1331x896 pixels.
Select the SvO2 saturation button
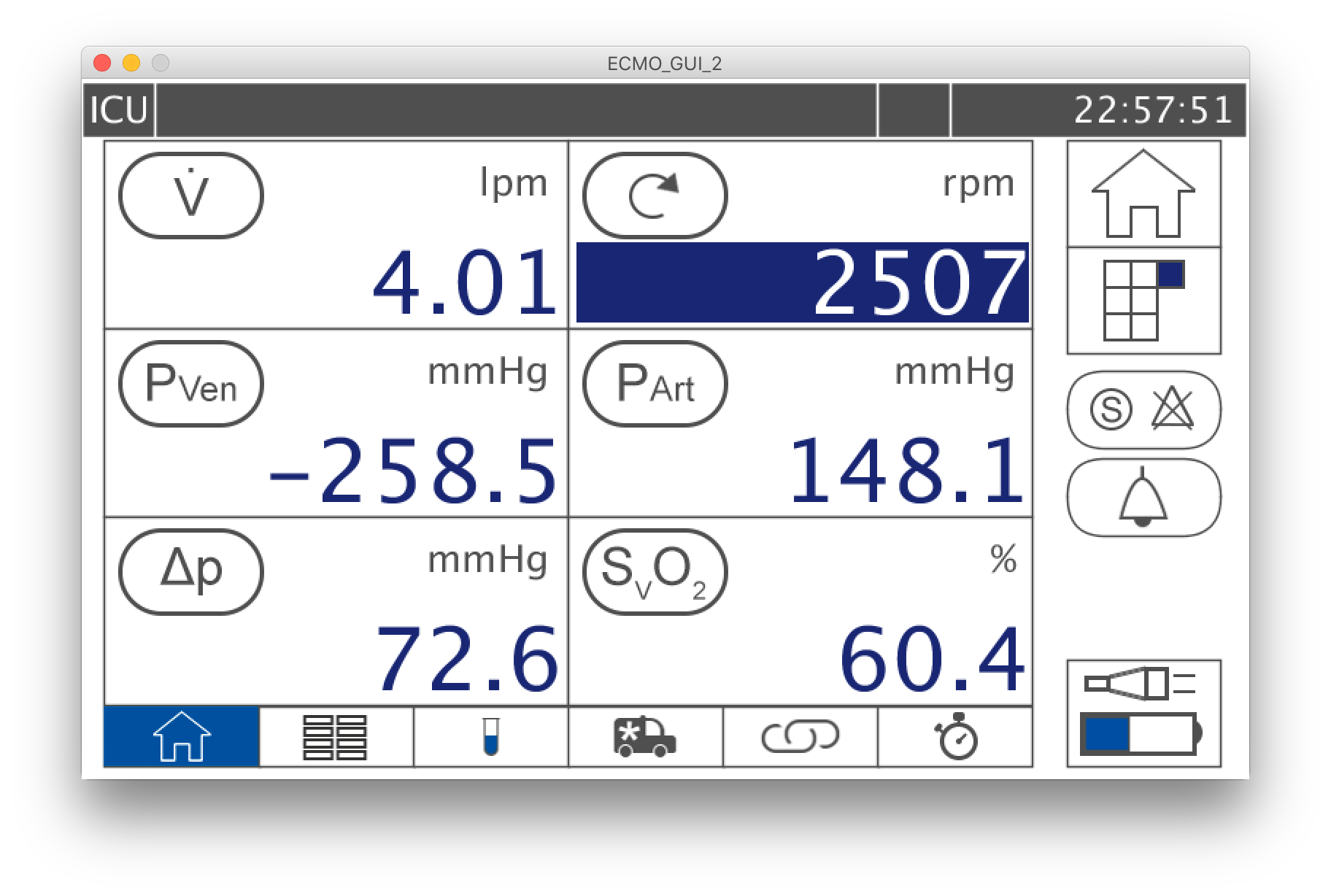pyautogui.click(x=655, y=571)
